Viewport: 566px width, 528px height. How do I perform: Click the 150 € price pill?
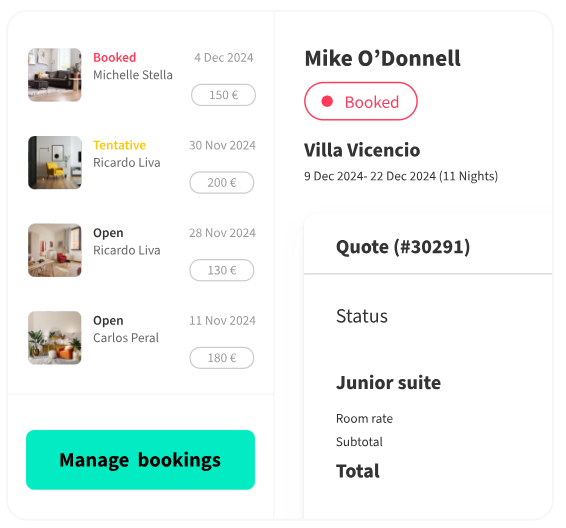pos(223,95)
